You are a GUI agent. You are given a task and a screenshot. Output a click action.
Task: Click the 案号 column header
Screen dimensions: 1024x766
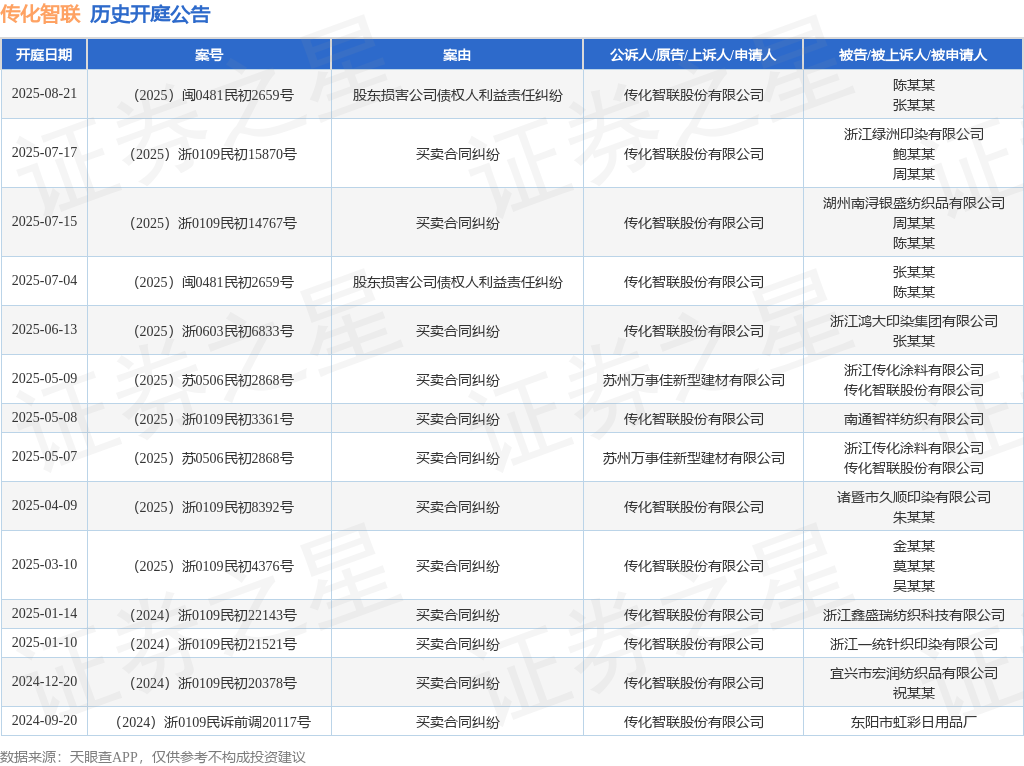(209, 55)
